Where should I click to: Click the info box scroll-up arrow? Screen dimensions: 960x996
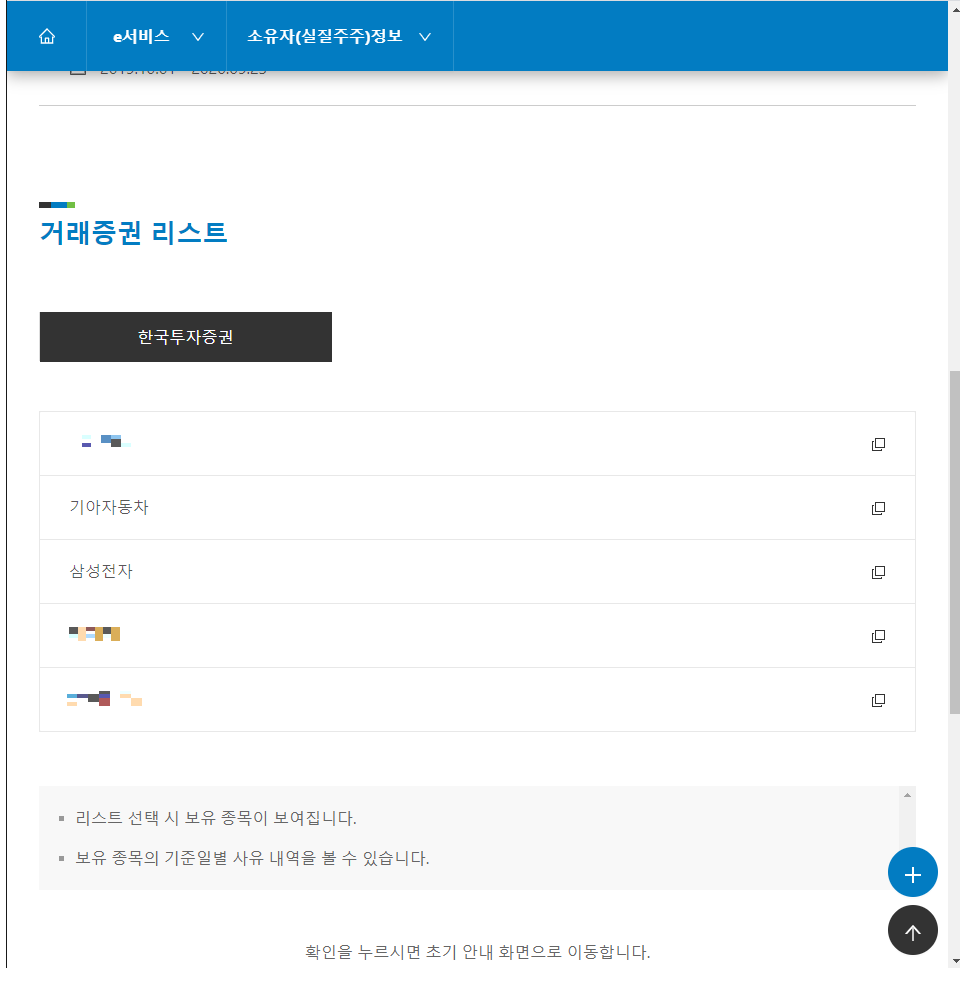point(907,795)
